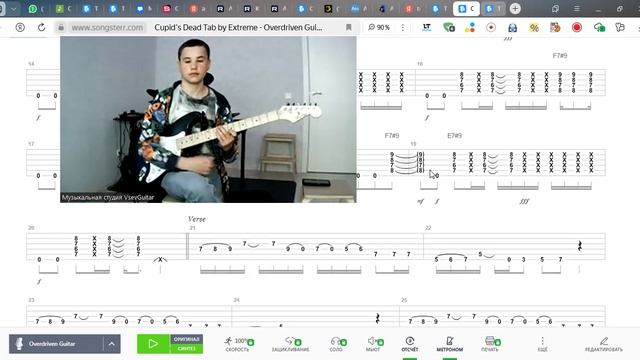Click the green cloud extension icon
The height and width of the screenshot is (360, 640).
click(x=599, y=27)
